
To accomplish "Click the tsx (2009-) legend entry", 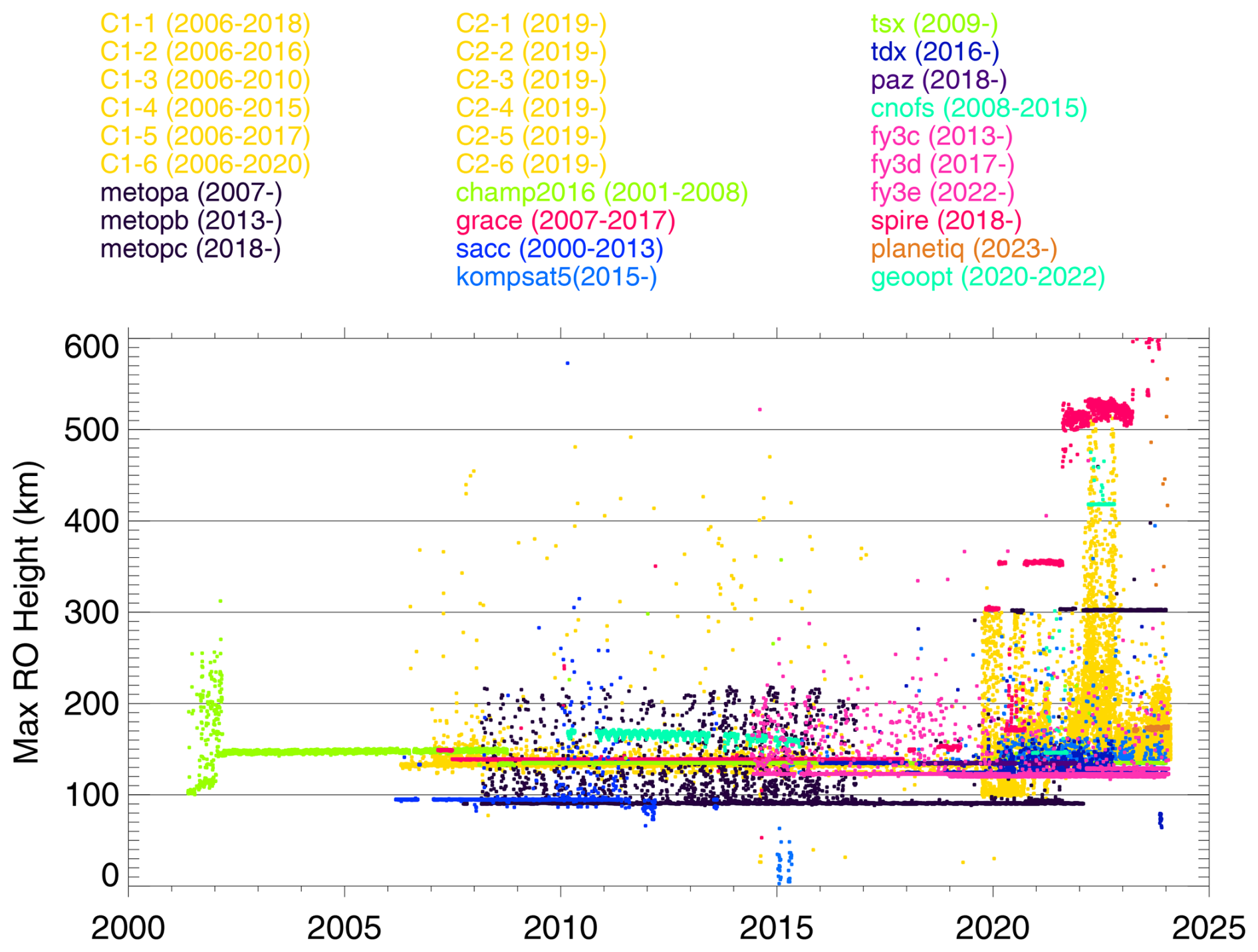I will (934, 24).
